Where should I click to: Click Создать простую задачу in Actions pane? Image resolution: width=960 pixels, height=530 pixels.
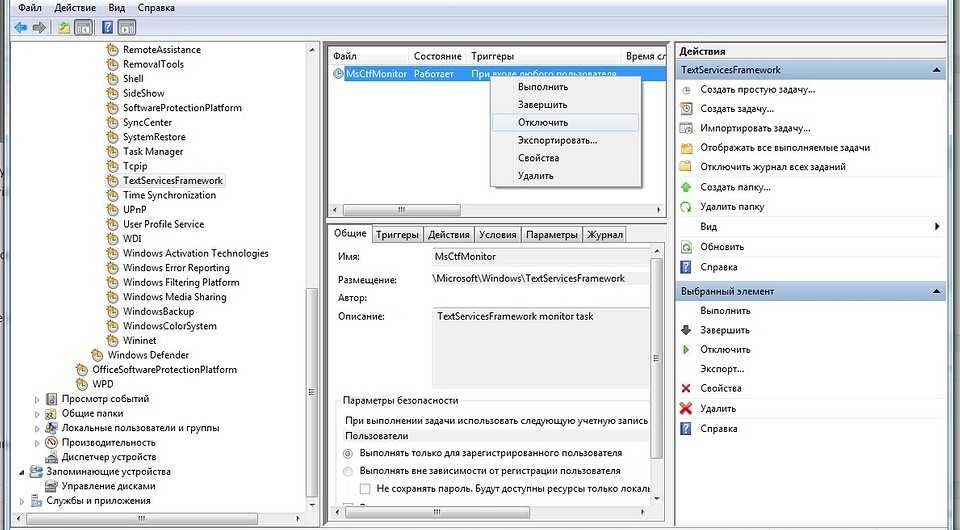click(x=757, y=89)
